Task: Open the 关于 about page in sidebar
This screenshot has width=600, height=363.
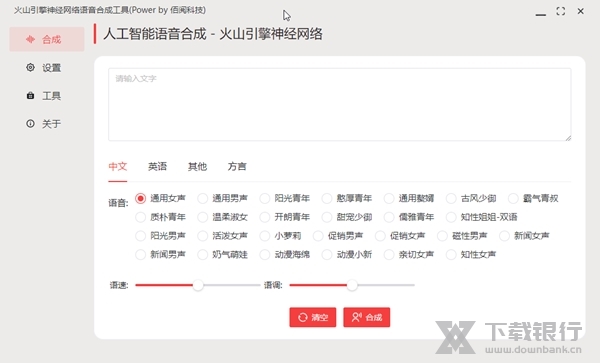Action: tap(47, 124)
